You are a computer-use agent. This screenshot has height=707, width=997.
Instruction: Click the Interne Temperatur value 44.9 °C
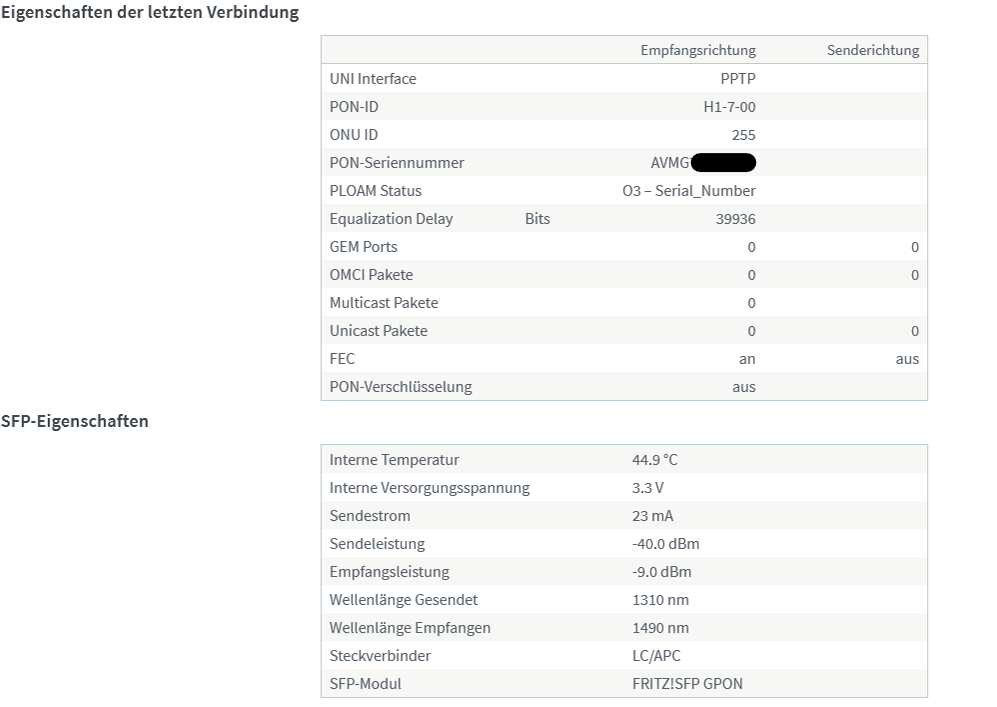pyautogui.click(x=654, y=460)
